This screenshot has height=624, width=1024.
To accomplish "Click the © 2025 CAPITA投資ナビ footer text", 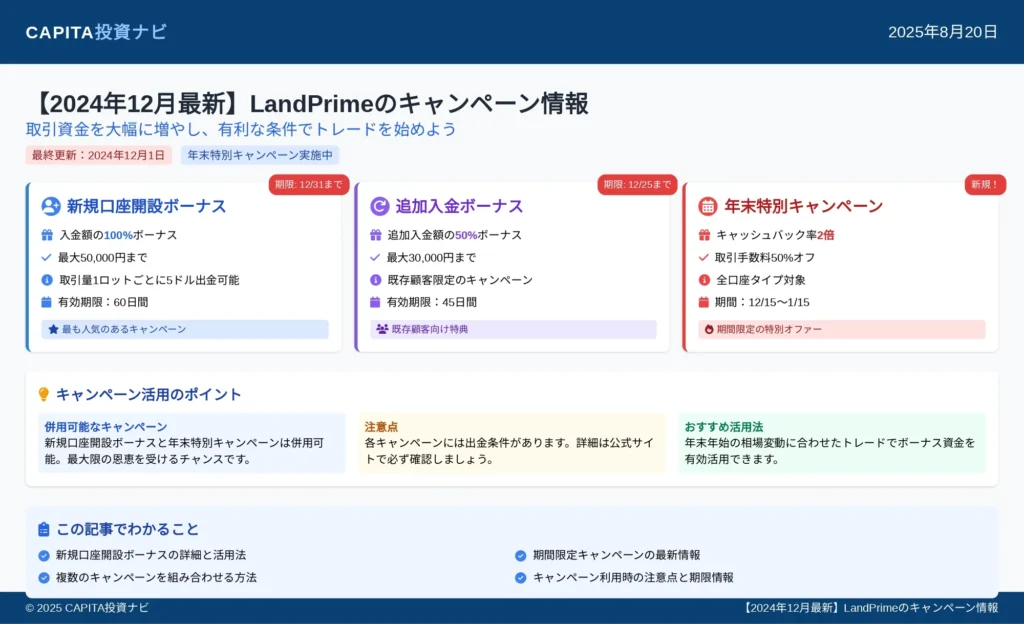I will (87, 608).
